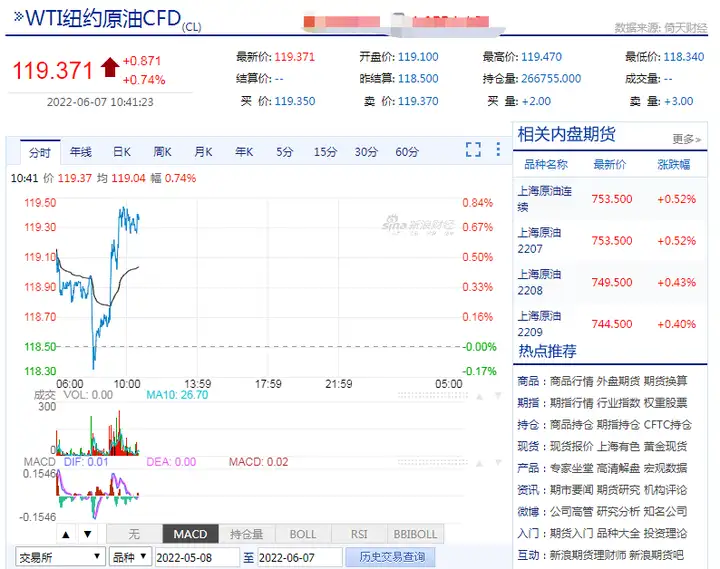Open the 权重股票 link
This screenshot has height=569, width=720.
pyautogui.click(x=665, y=403)
